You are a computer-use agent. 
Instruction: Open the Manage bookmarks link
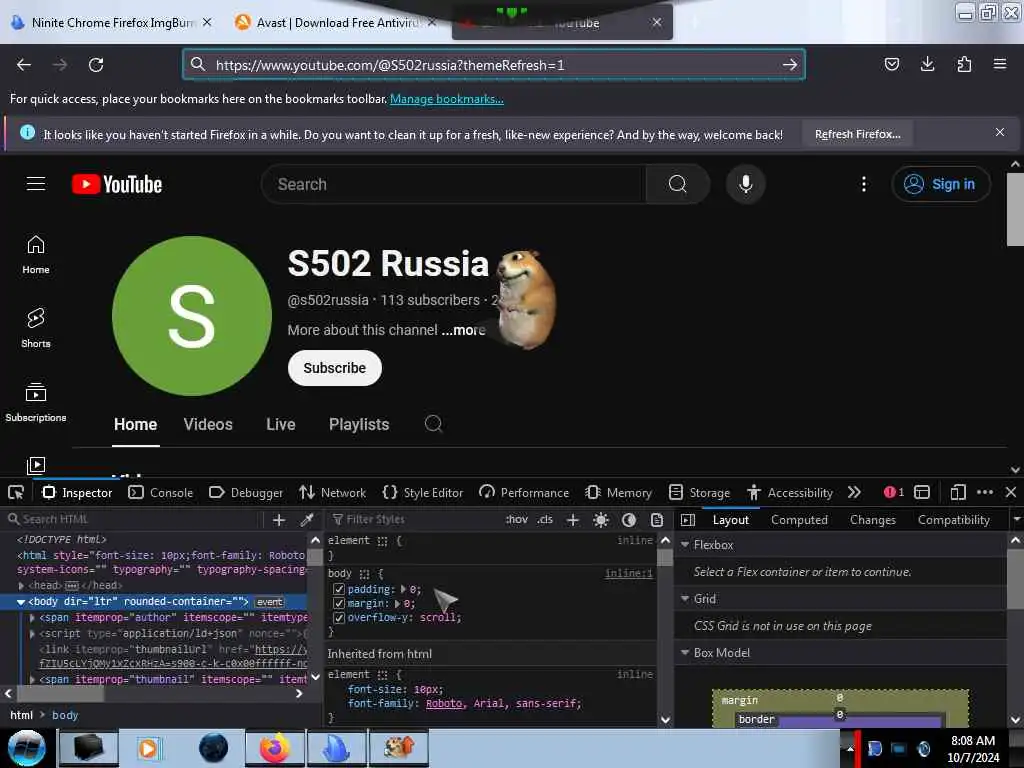coord(447,99)
